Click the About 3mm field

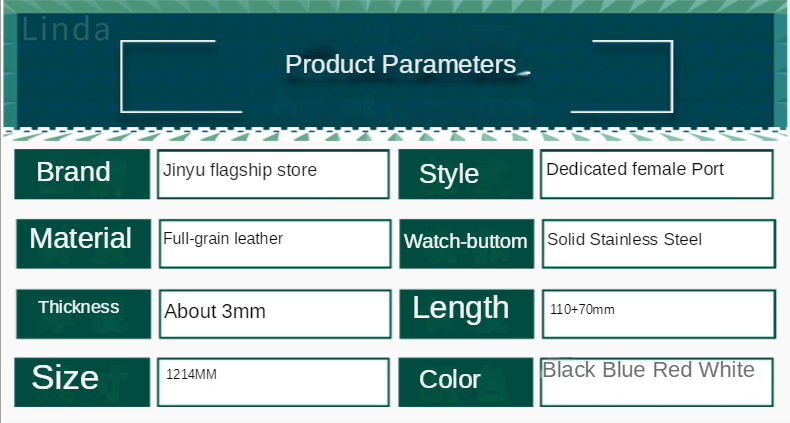[273, 313]
